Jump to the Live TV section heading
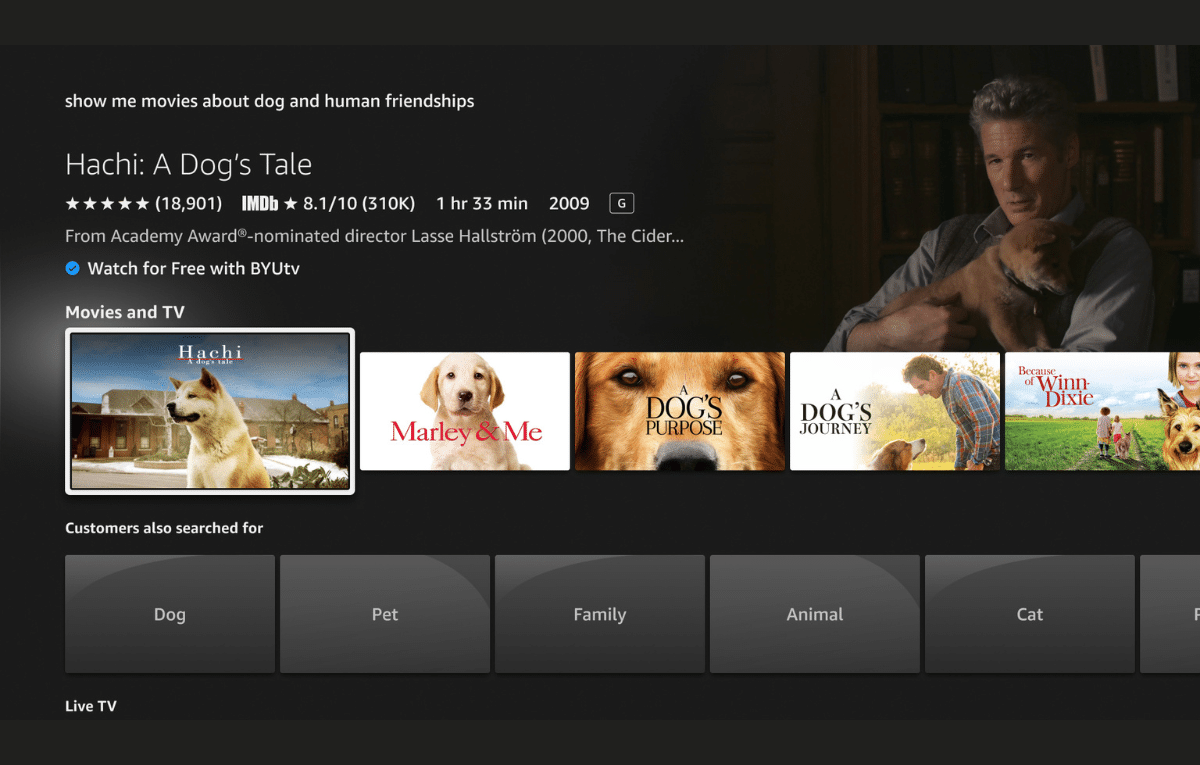The image size is (1200, 765). tap(91, 706)
